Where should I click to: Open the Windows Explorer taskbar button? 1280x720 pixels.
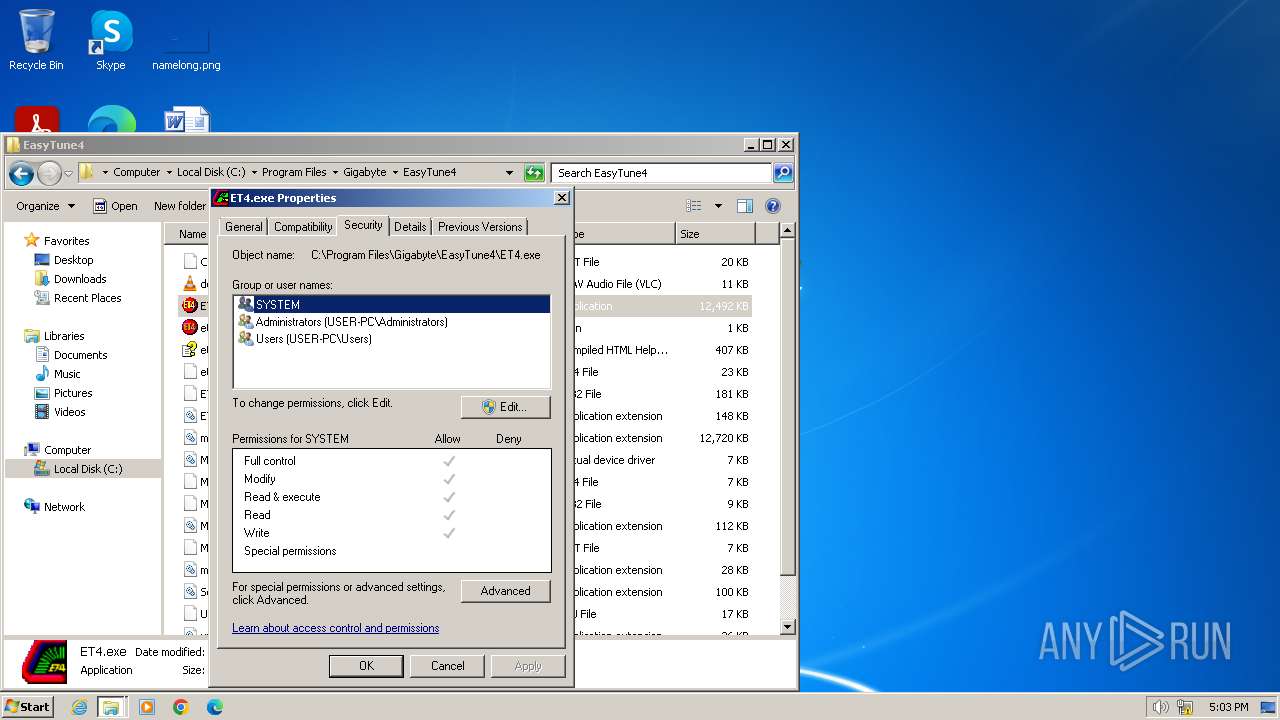pos(111,707)
